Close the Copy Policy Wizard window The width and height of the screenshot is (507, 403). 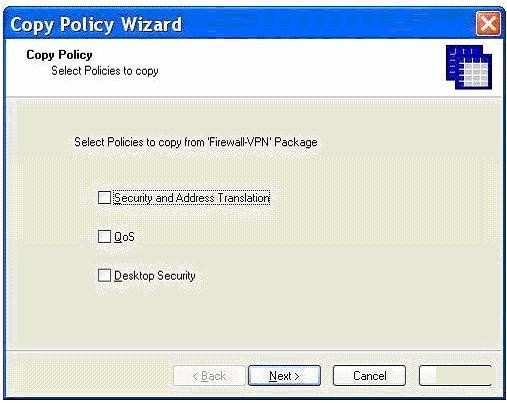[488, 23]
